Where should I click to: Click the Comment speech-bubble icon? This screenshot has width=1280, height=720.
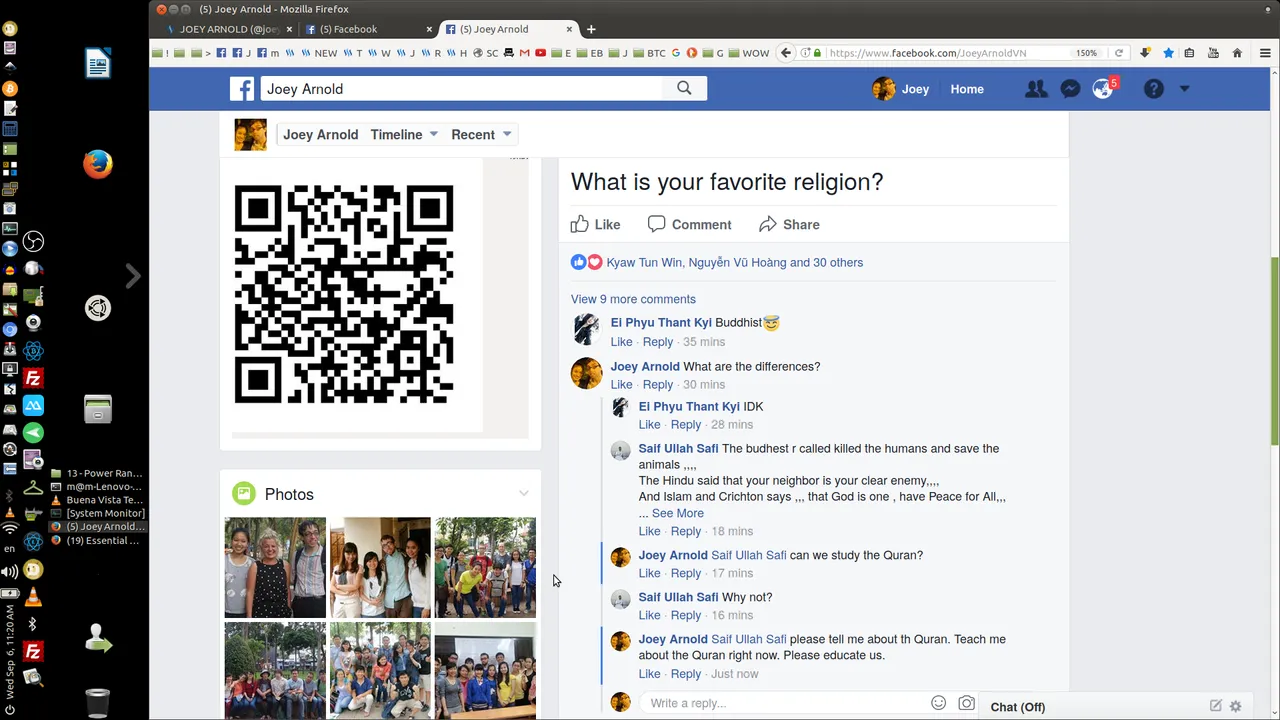[656, 224]
